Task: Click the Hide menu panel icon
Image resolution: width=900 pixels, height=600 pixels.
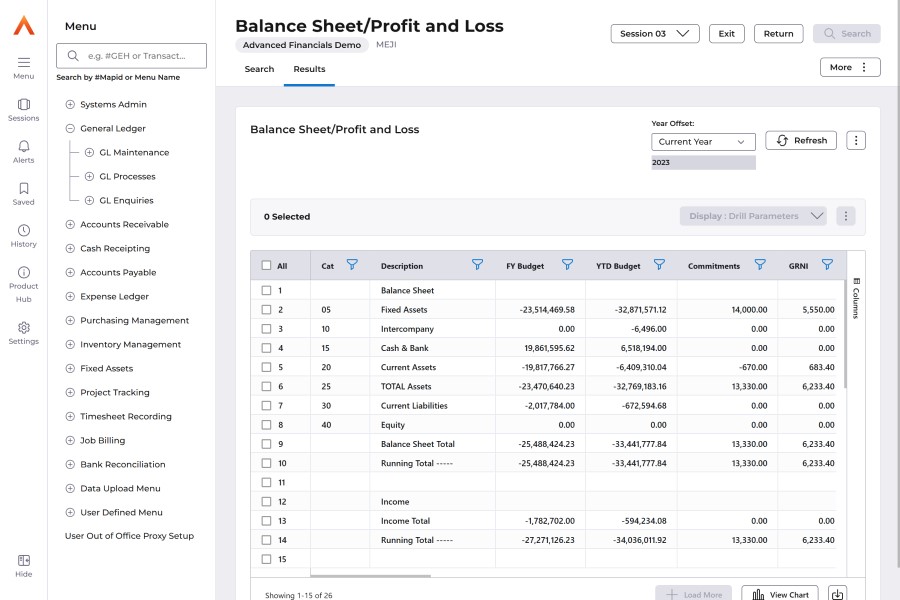Action: coord(24,560)
